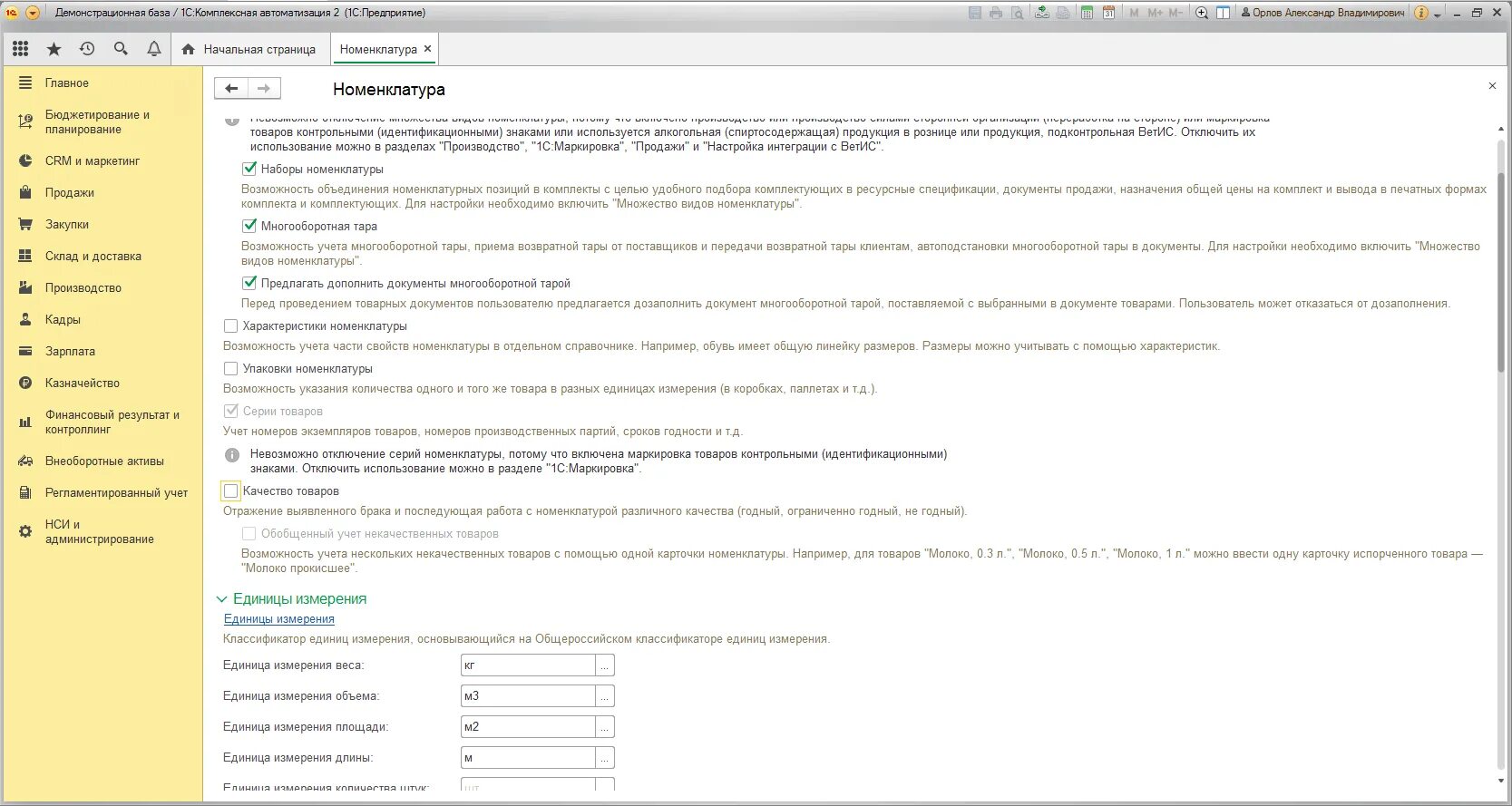Close the Номенклатура tab
This screenshot has width=1512, height=806.
click(428, 49)
